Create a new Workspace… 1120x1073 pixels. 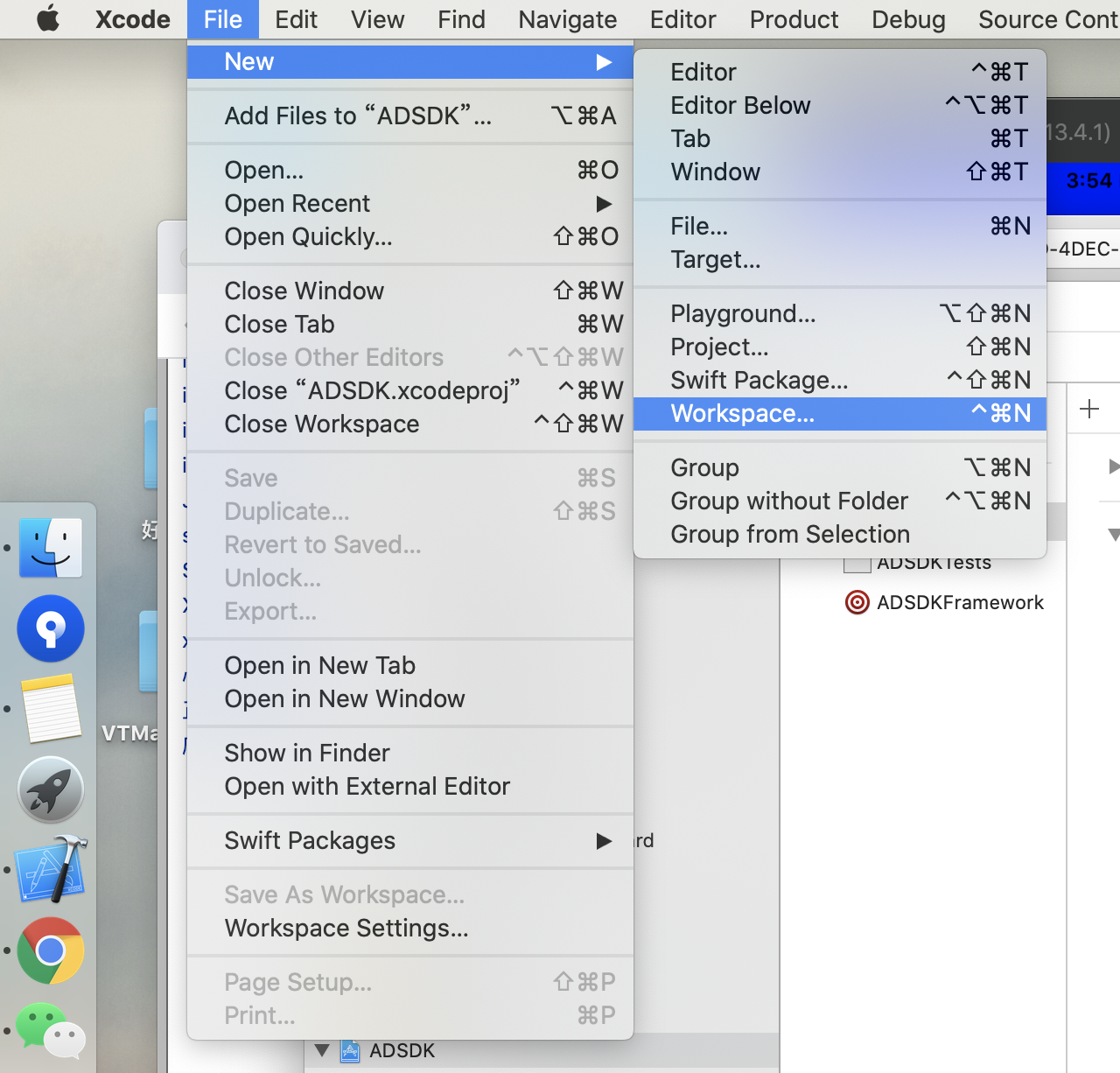(840, 414)
